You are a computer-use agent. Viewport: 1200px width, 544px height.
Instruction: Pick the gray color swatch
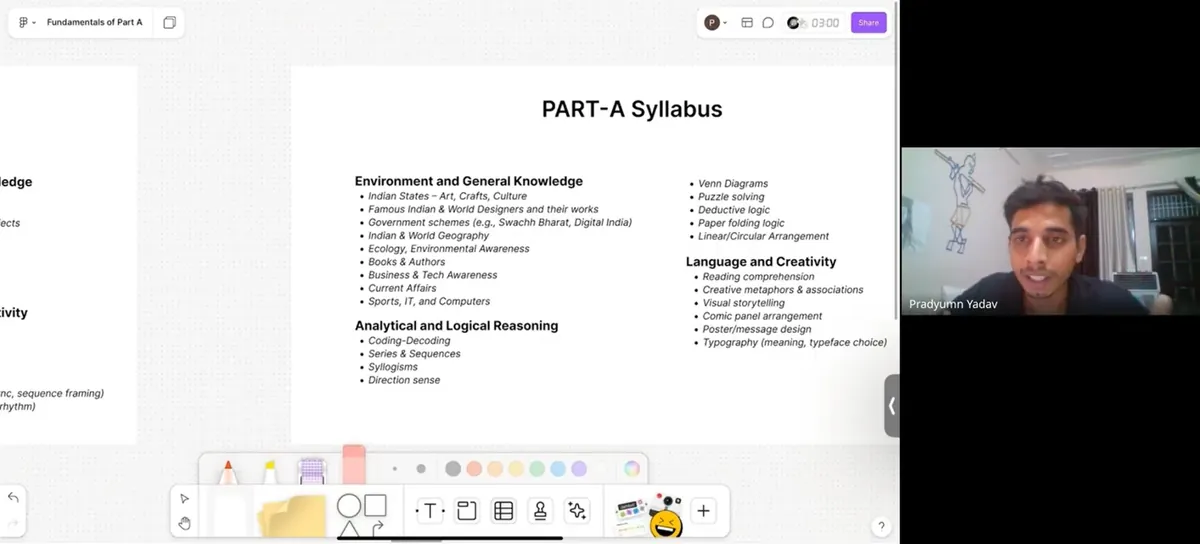coord(453,468)
